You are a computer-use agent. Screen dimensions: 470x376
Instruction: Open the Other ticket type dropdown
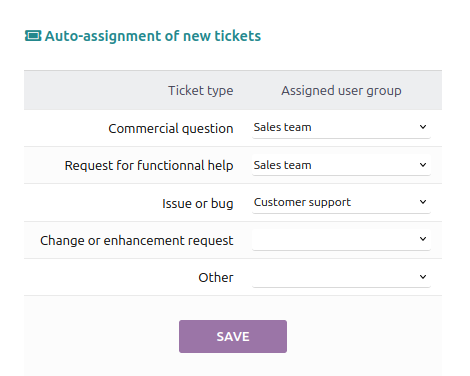pyautogui.click(x=341, y=277)
